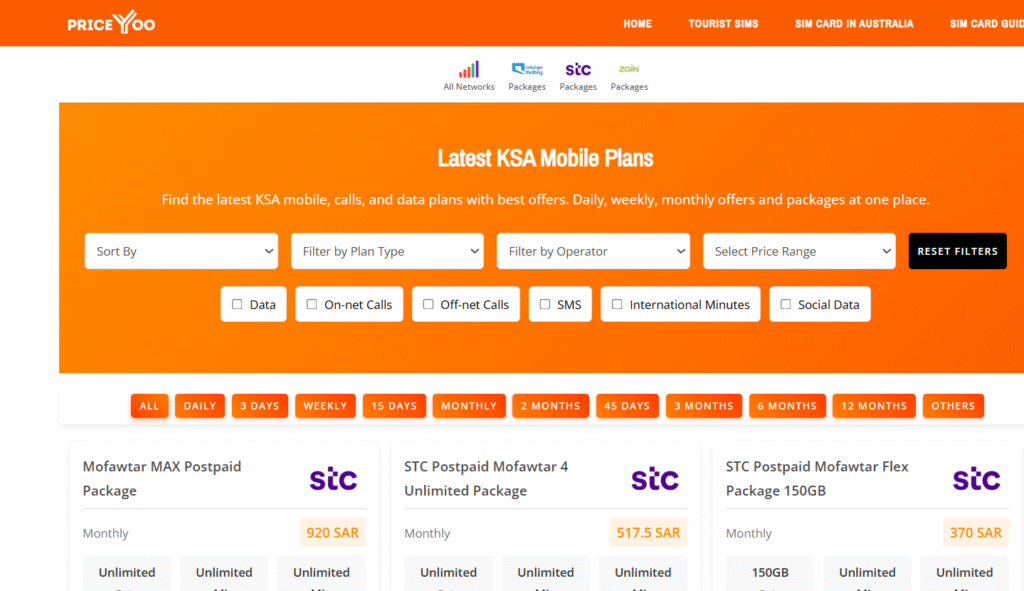This screenshot has height=591, width=1024.
Task: Click the 370 SAR price badge
Action: pyautogui.click(x=976, y=533)
